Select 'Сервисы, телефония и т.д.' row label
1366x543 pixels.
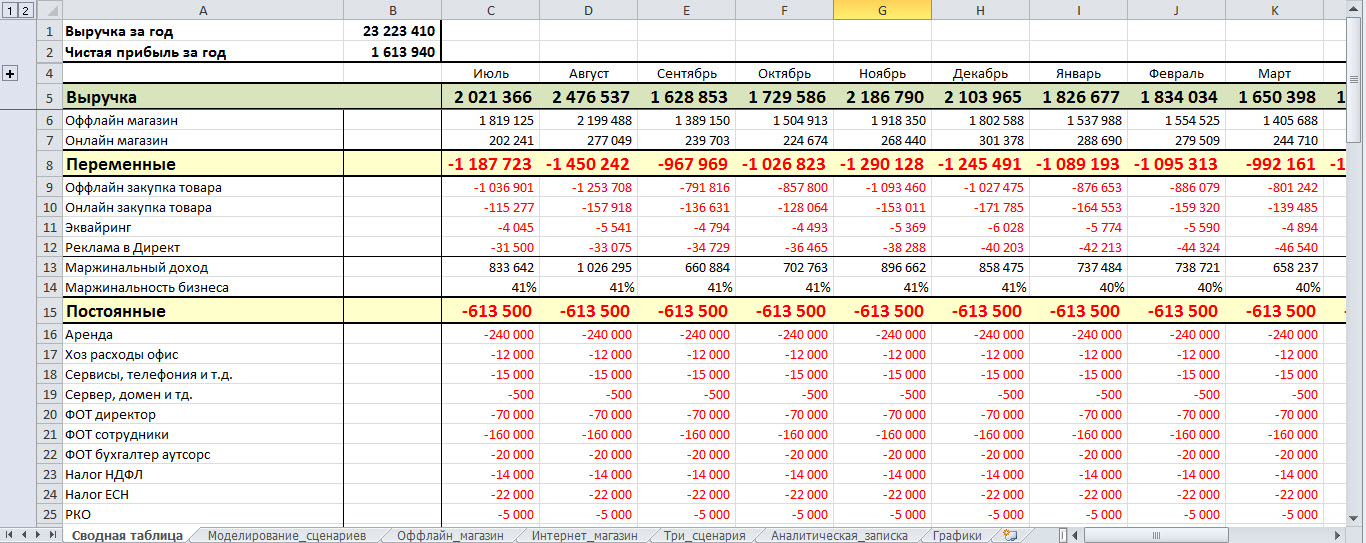point(203,374)
